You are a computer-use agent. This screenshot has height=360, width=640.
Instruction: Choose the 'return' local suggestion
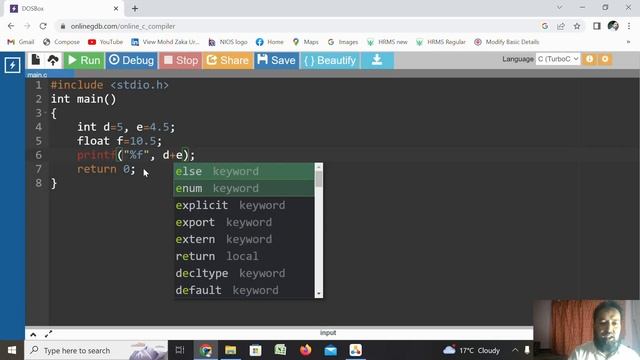[244, 256]
